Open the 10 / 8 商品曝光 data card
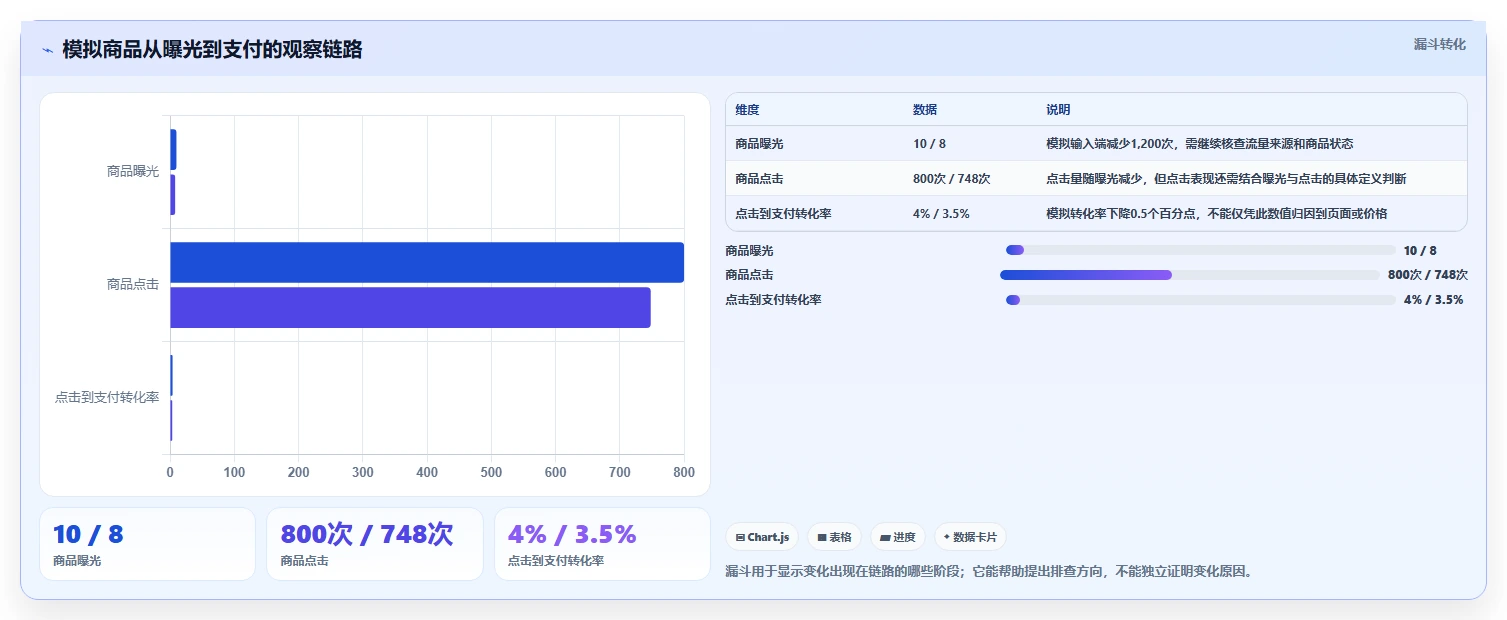 147,544
